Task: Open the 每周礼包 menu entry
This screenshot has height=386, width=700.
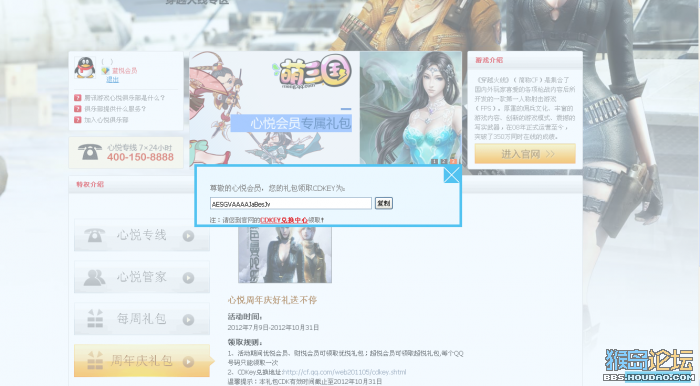Action: pos(142,319)
